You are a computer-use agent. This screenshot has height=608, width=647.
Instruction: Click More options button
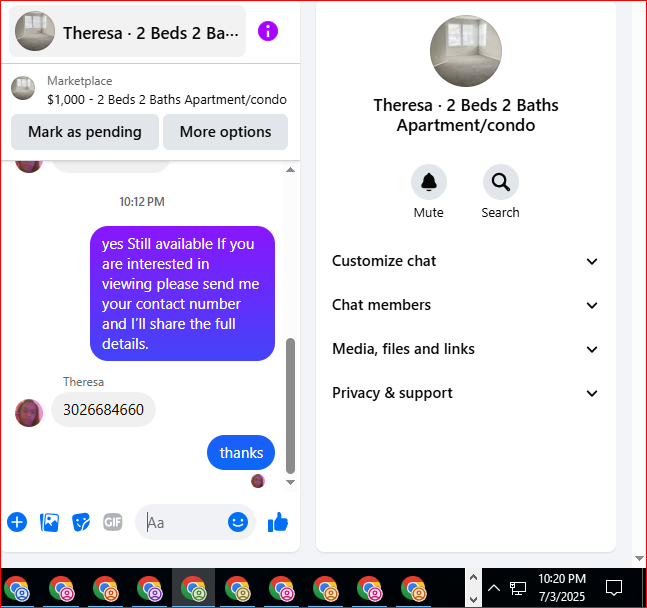(225, 132)
